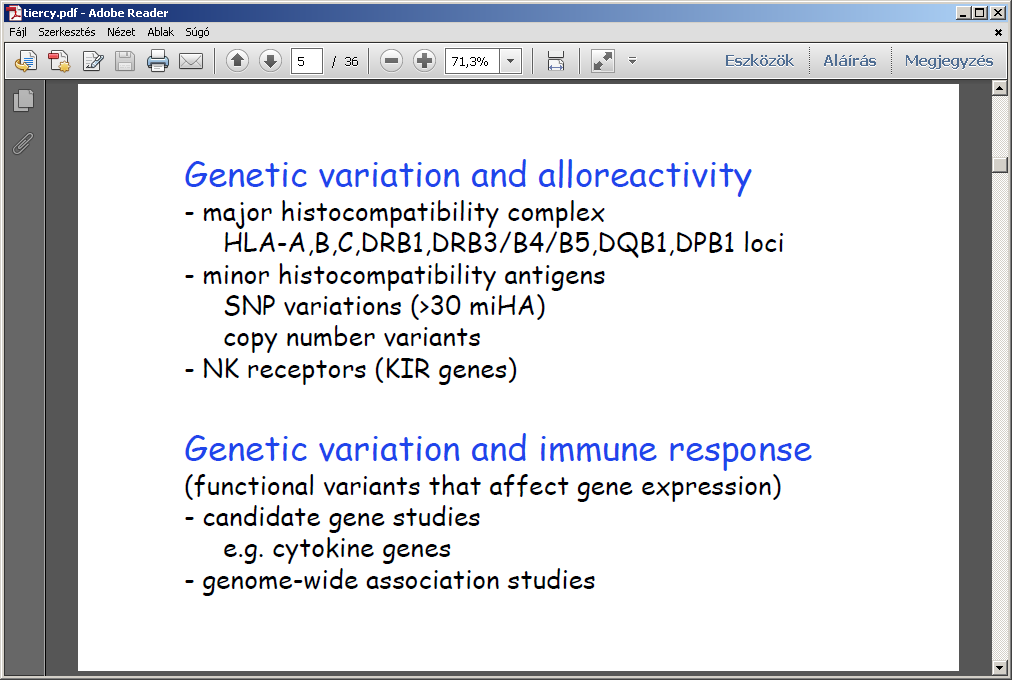The image size is (1012, 680).
Task: Print the document with printer icon
Action: (x=158, y=61)
